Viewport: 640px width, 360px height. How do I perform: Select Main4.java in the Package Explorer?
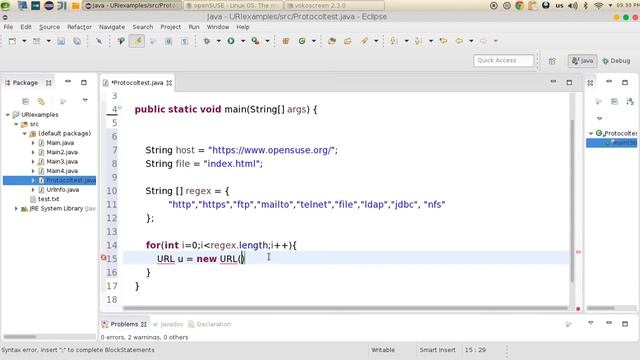pyautogui.click(x=62, y=171)
